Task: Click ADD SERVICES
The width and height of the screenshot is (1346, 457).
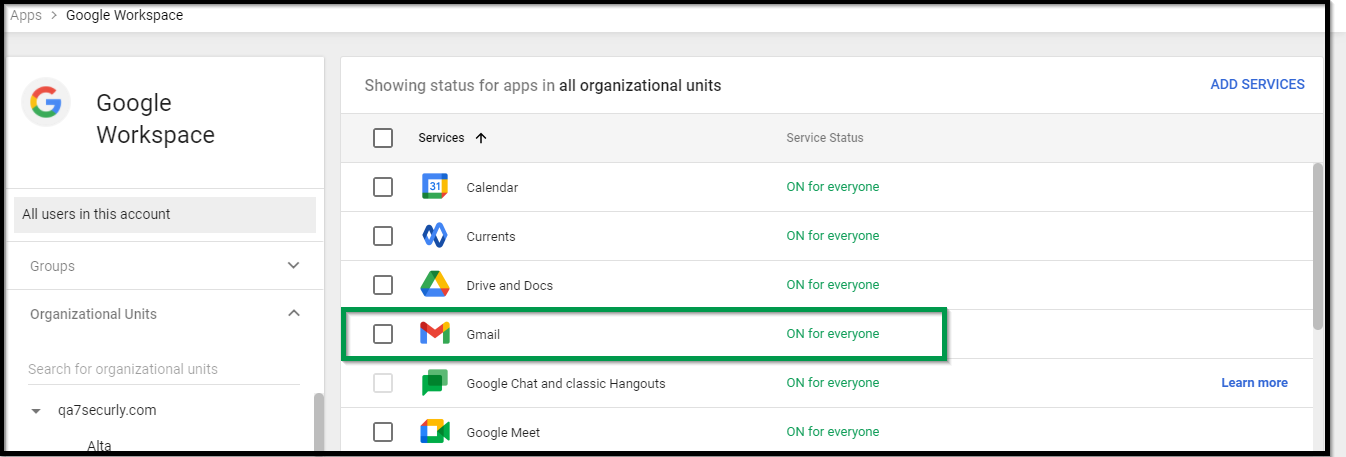Action: pos(1257,85)
